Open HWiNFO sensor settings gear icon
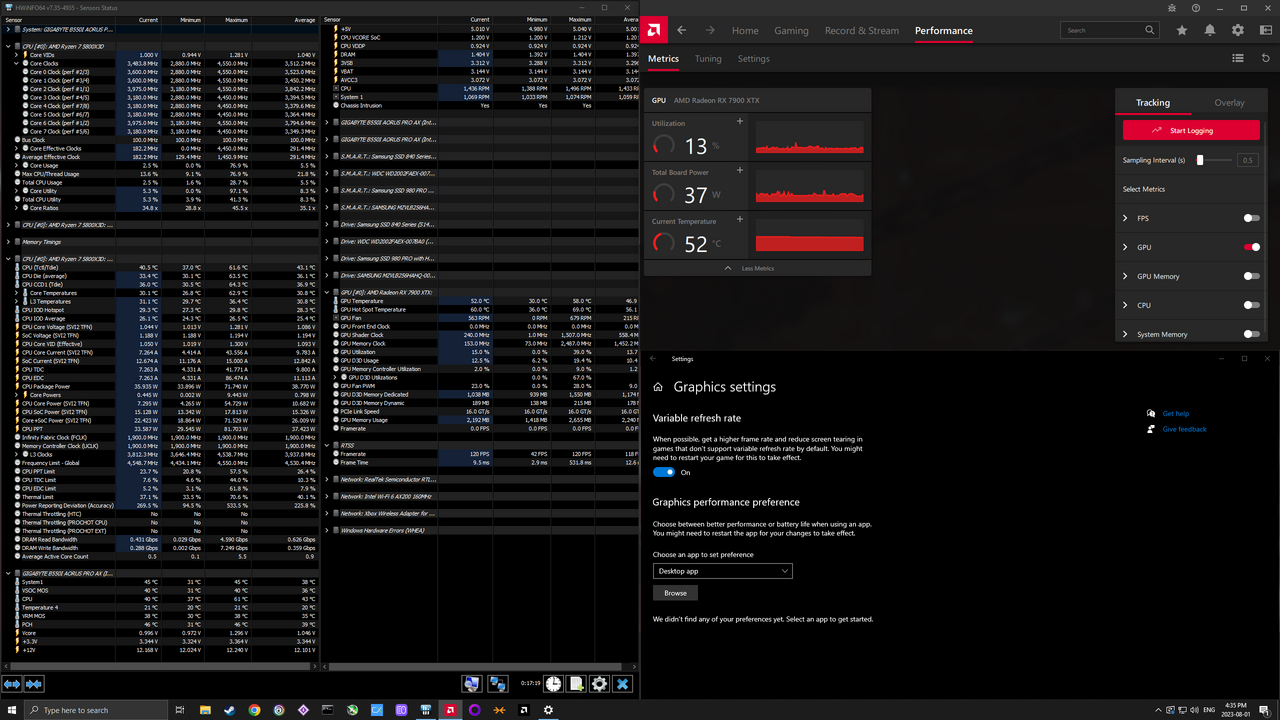The height and width of the screenshot is (720, 1280). (599, 684)
